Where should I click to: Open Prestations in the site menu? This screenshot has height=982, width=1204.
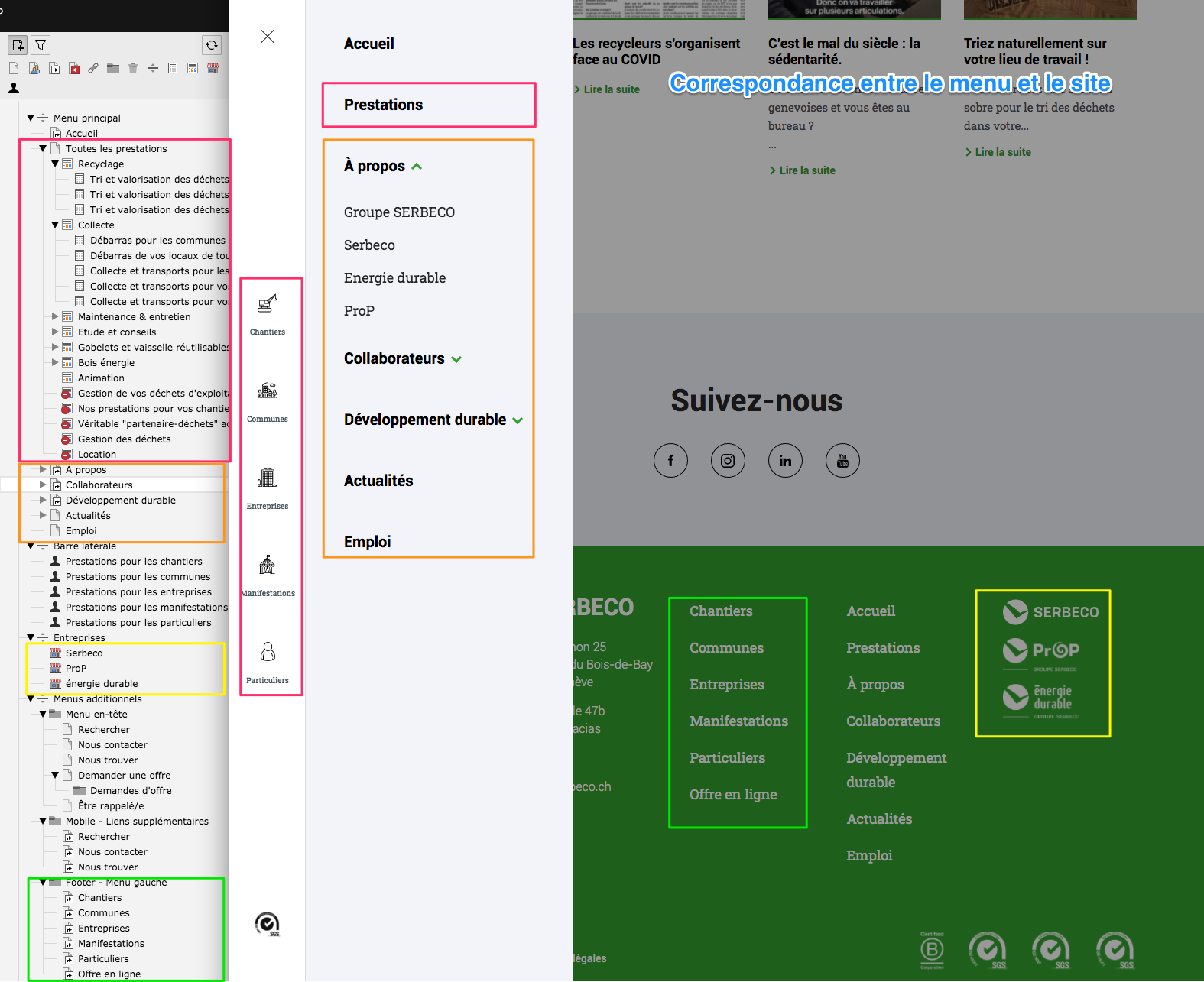click(x=383, y=105)
